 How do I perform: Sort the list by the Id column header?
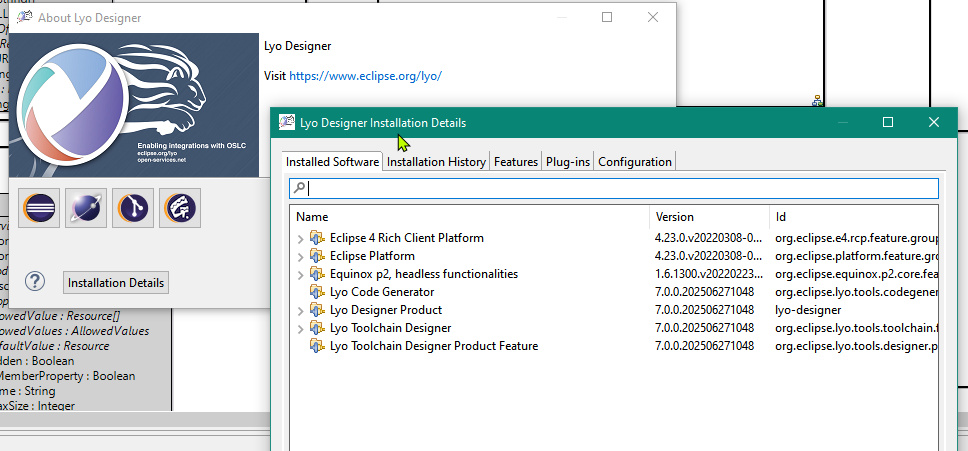coord(854,217)
